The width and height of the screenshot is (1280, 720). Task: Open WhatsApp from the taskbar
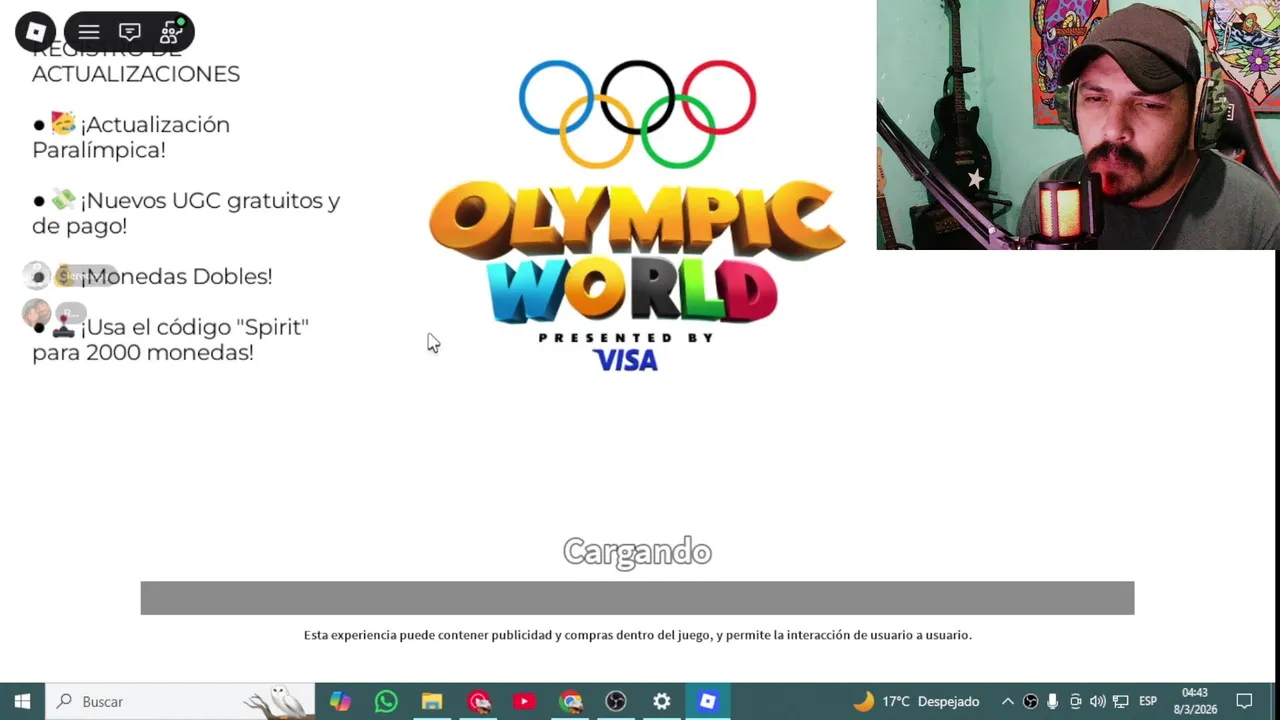pyautogui.click(x=386, y=701)
